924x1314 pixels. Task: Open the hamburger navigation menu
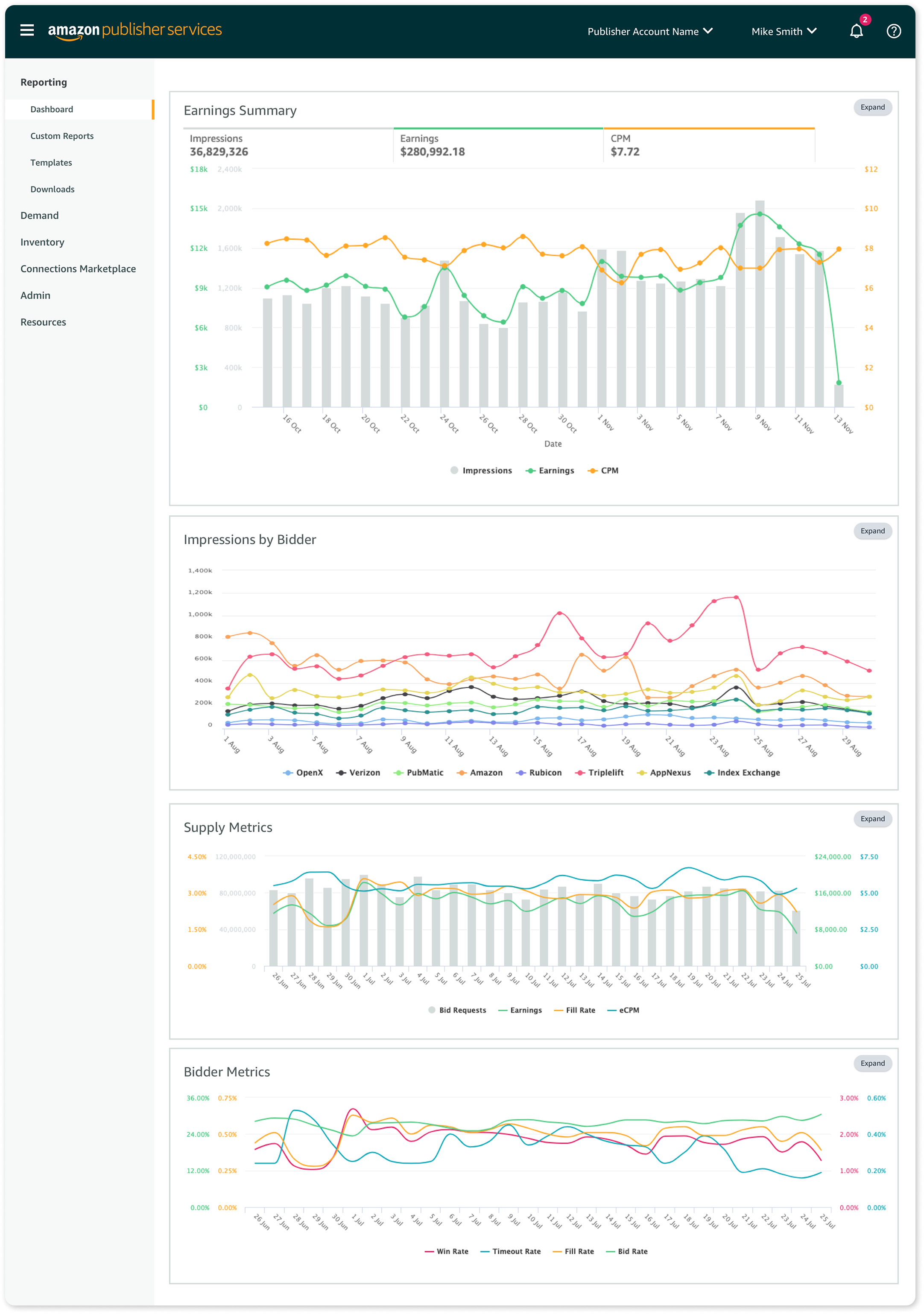click(x=27, y=30)
